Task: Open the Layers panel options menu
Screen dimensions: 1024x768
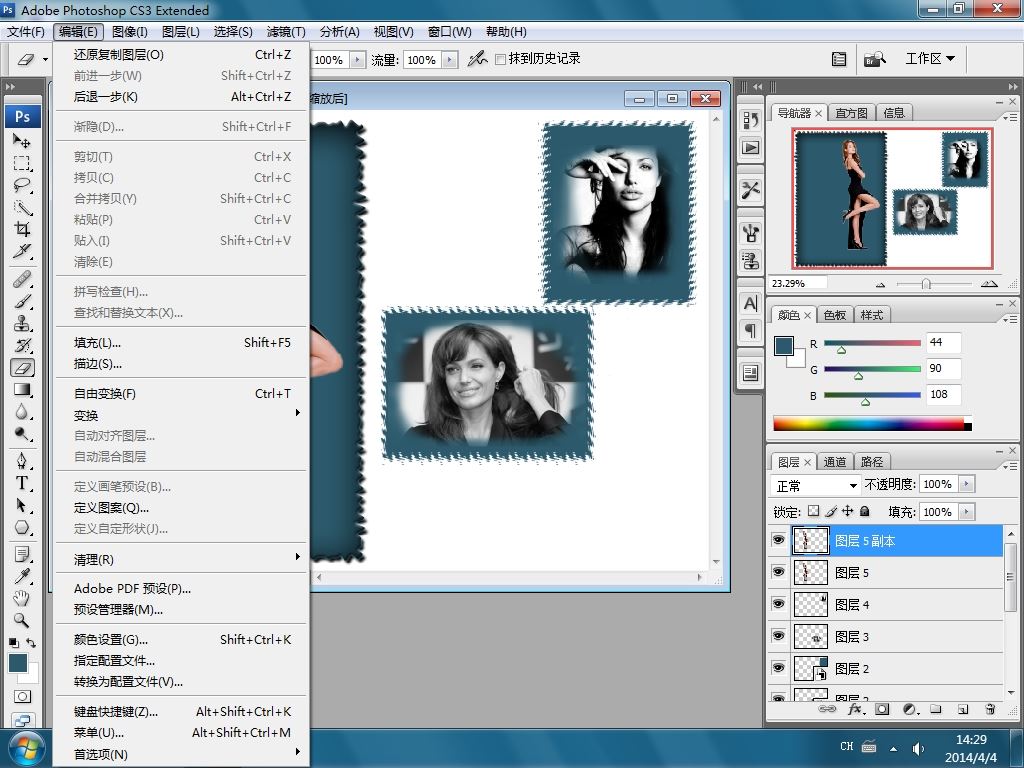Action: coord(1010,466)
